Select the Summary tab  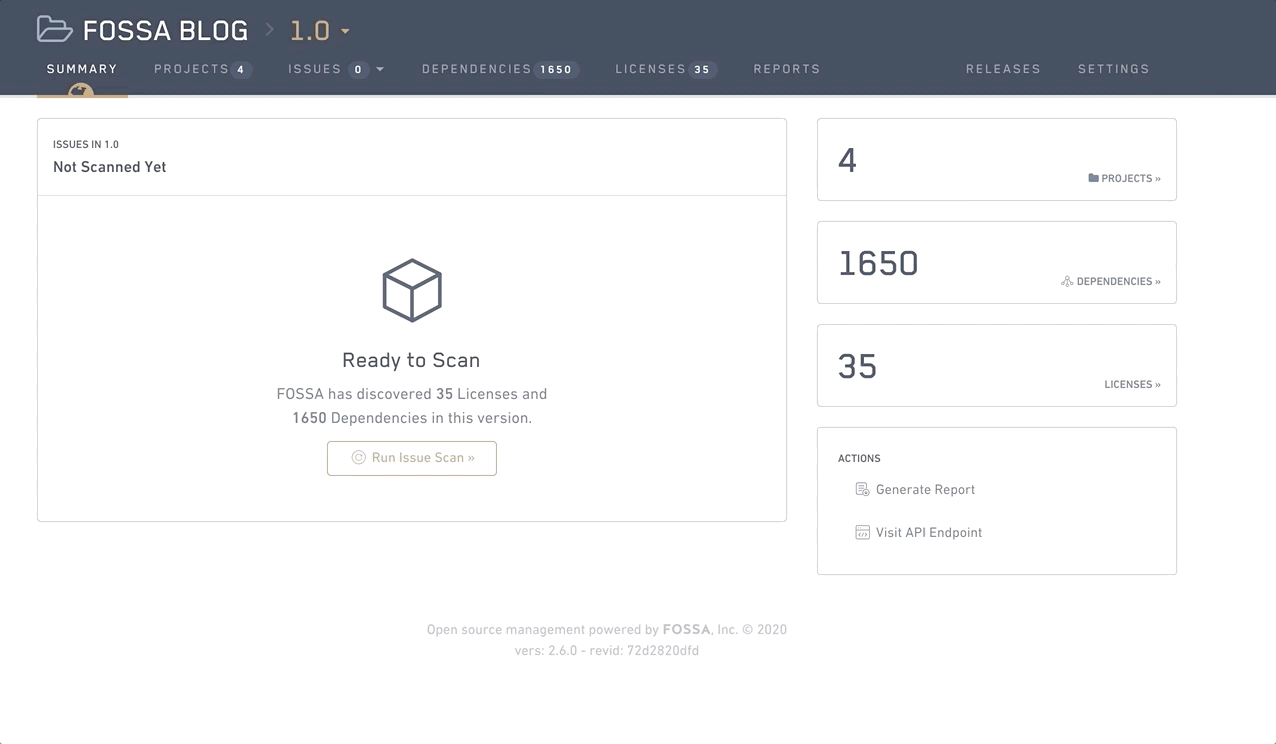82,69
